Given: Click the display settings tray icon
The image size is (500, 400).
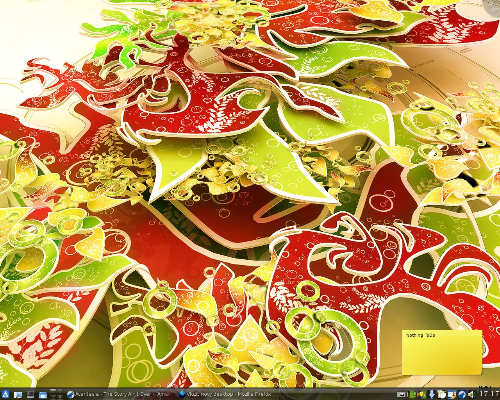Looking at the screenshot, I should click(x=452, y=395).
